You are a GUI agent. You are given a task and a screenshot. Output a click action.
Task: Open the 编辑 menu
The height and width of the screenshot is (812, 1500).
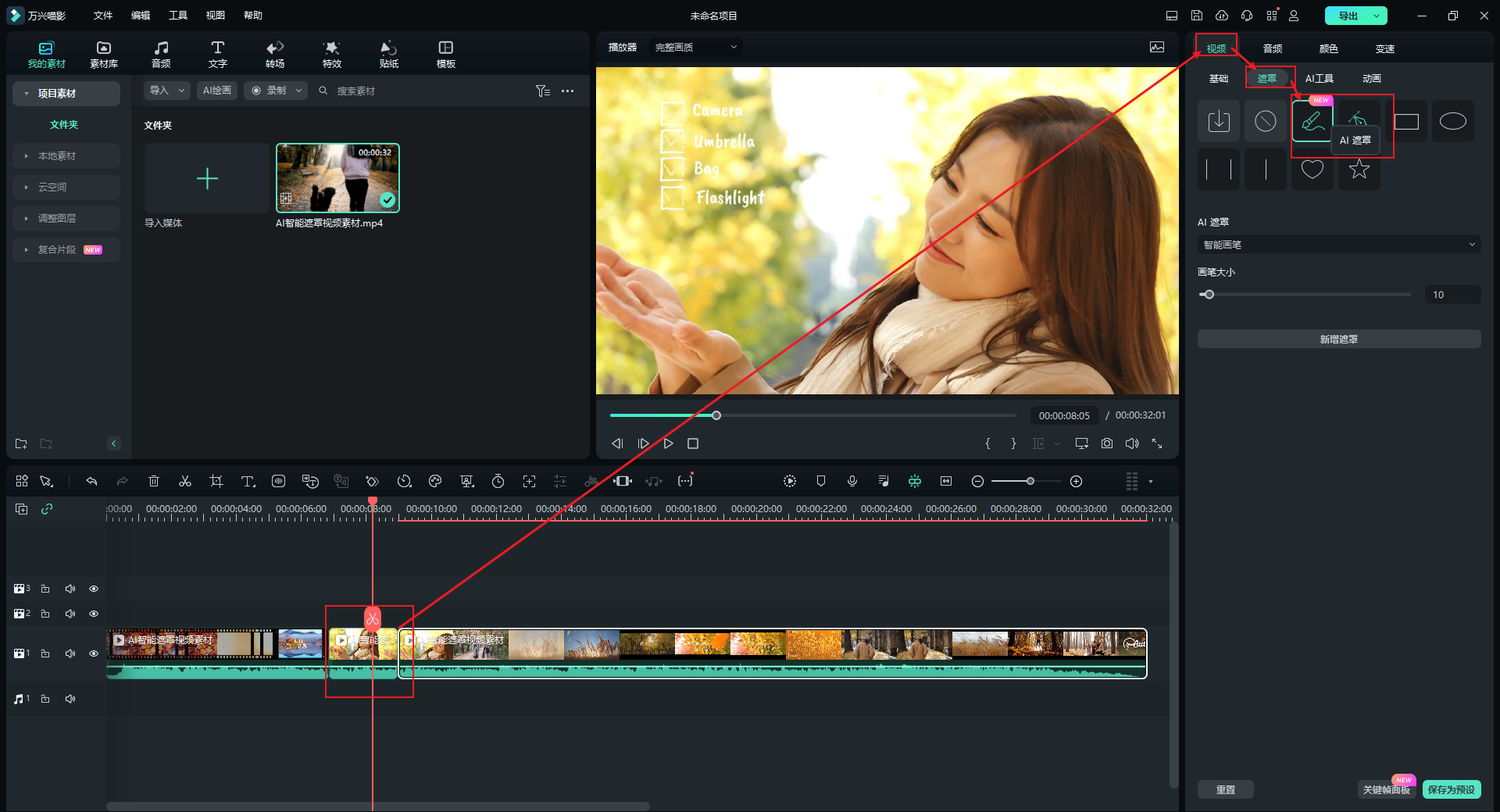click(x=141, y=16)
